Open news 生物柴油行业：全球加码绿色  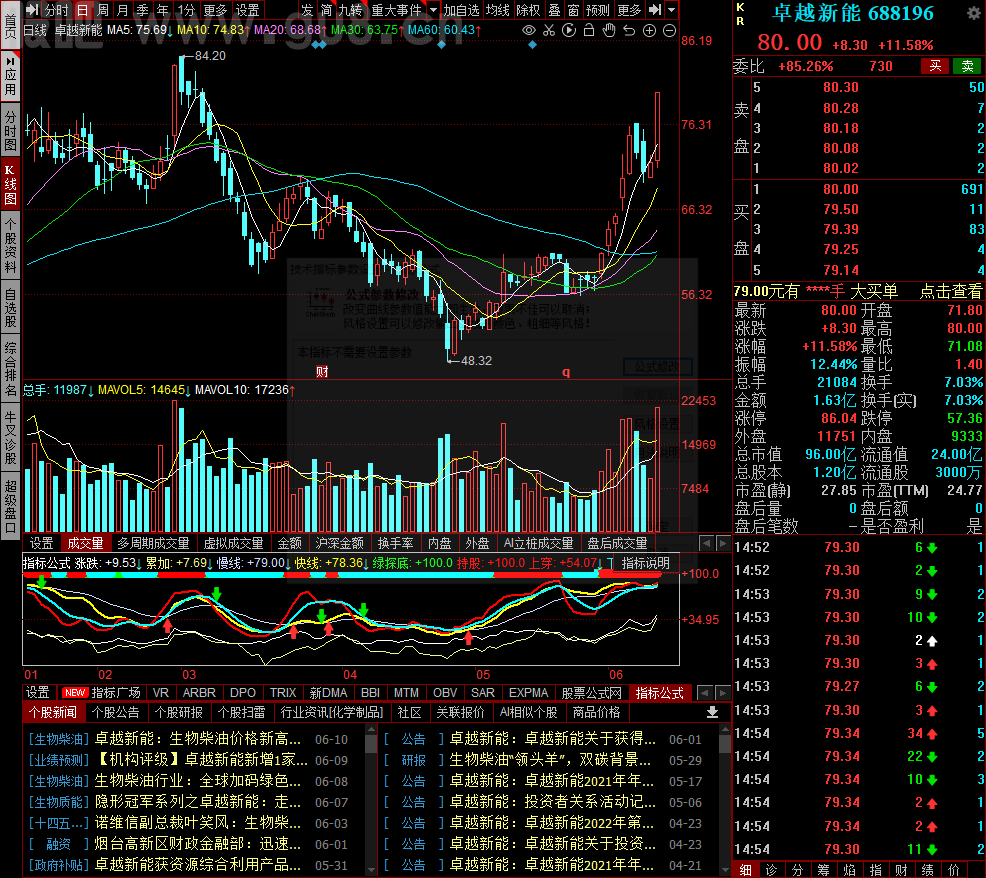[197, 781]
